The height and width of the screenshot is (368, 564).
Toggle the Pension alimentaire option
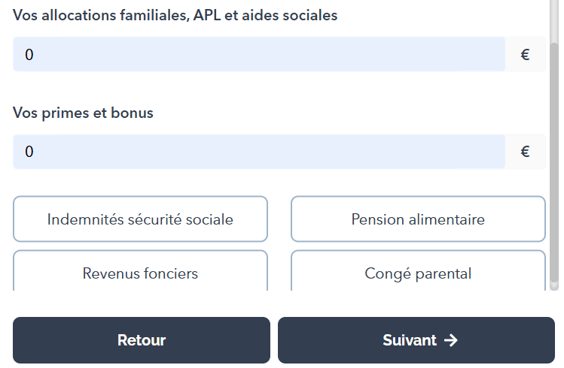click(418, 219)
